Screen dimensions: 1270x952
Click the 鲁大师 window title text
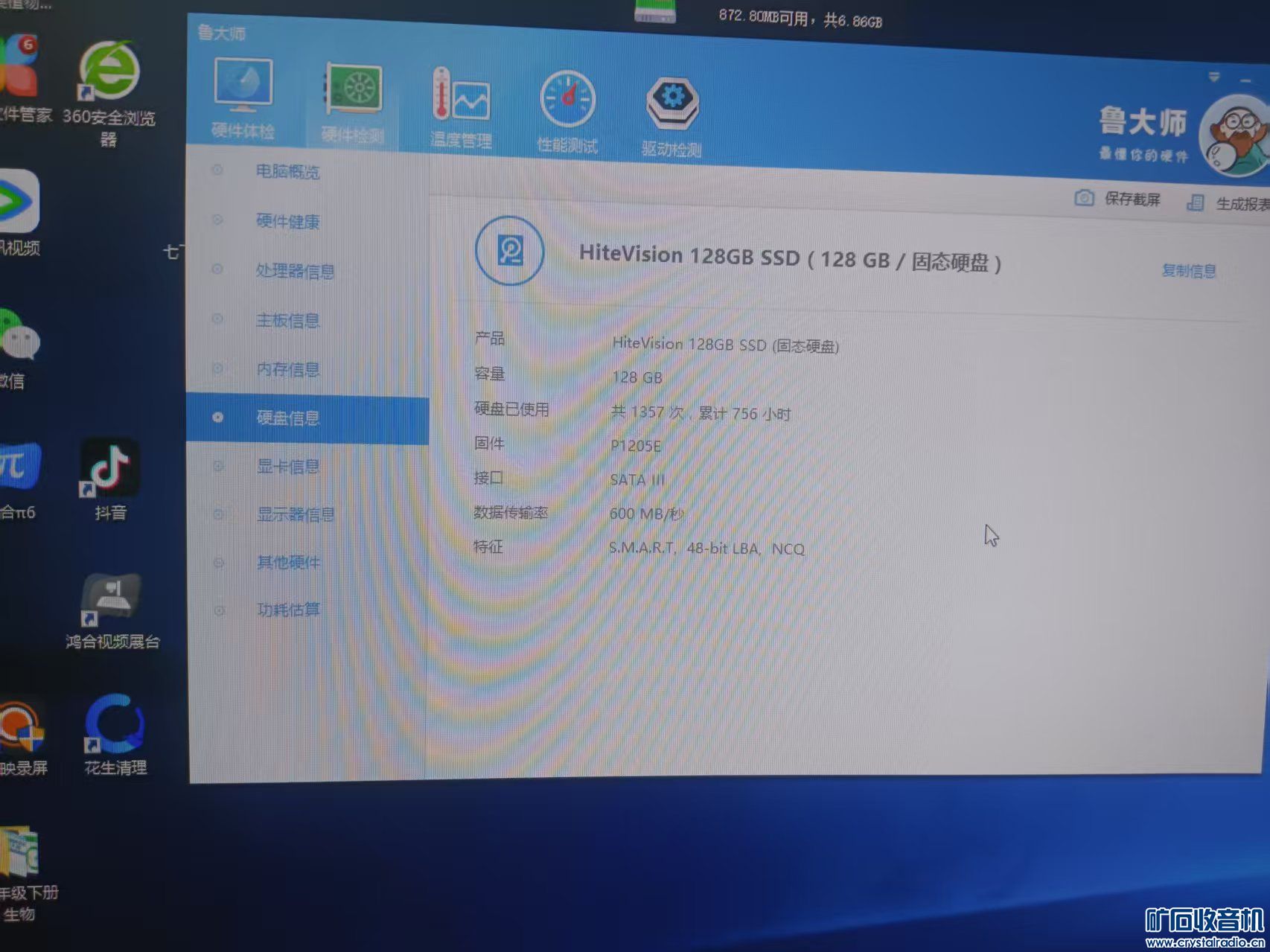(221, 33)
